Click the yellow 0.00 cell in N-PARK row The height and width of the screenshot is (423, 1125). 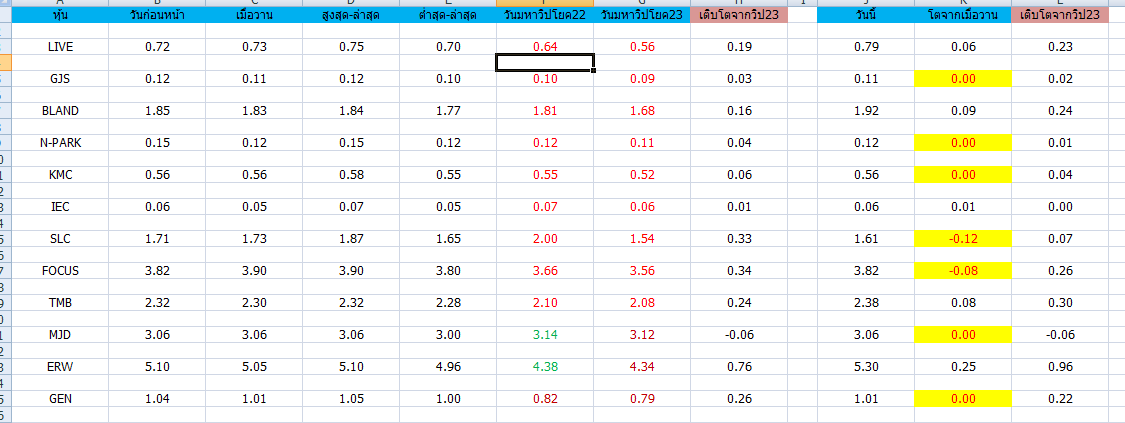(x=963, y=143)
